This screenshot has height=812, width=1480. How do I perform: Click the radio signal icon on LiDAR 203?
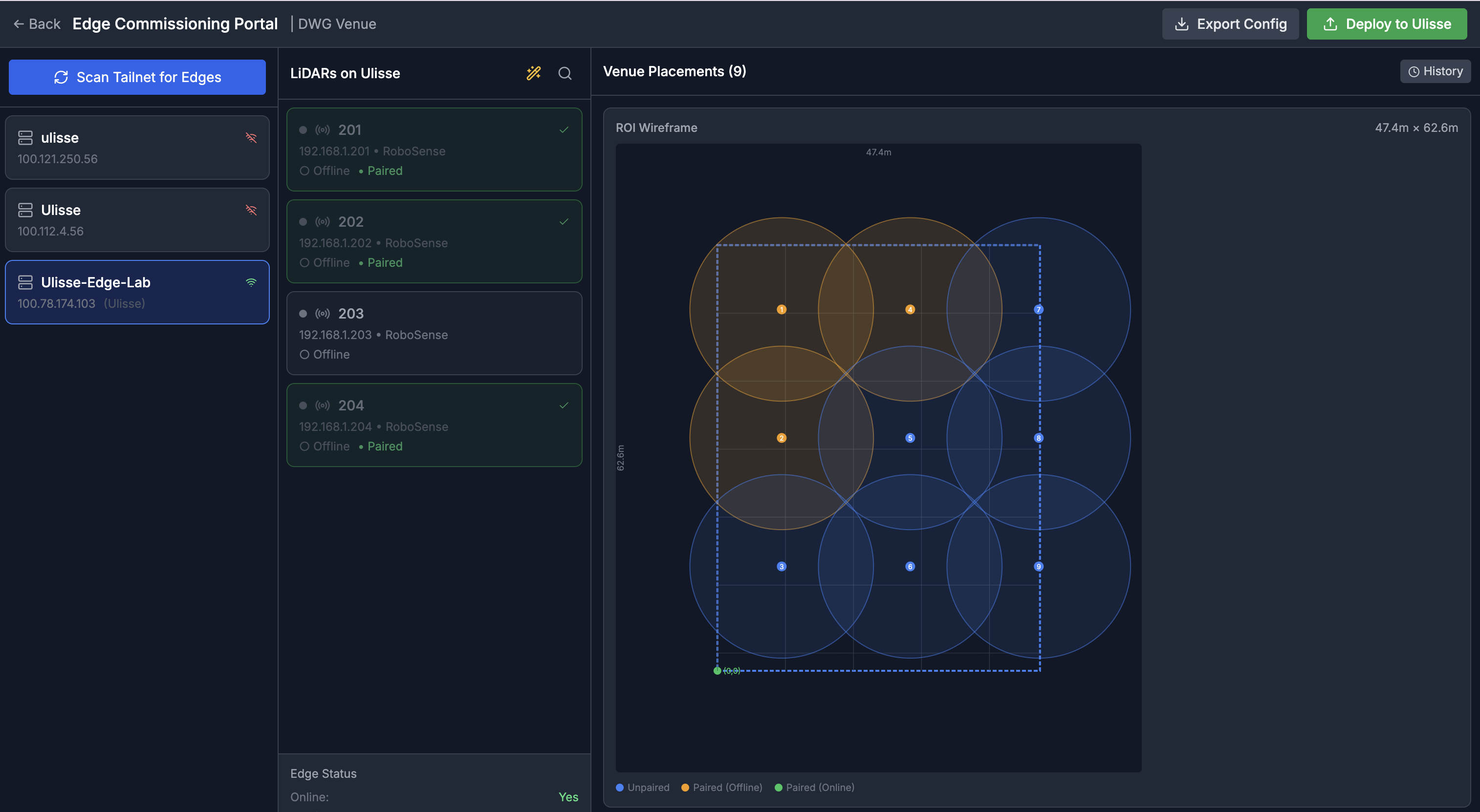click(x=322, y=314)
